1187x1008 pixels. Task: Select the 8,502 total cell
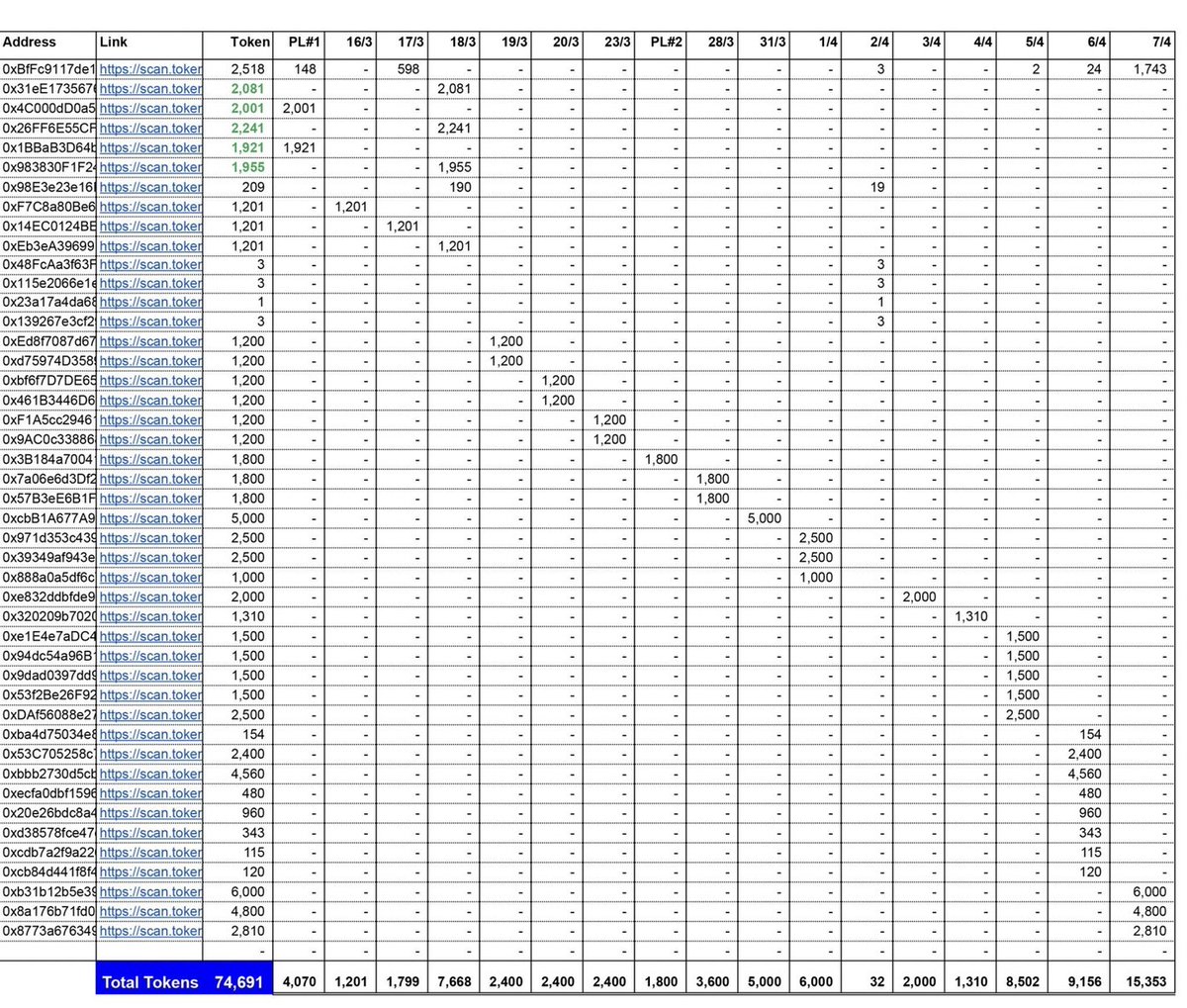[x=1022, y=982]
